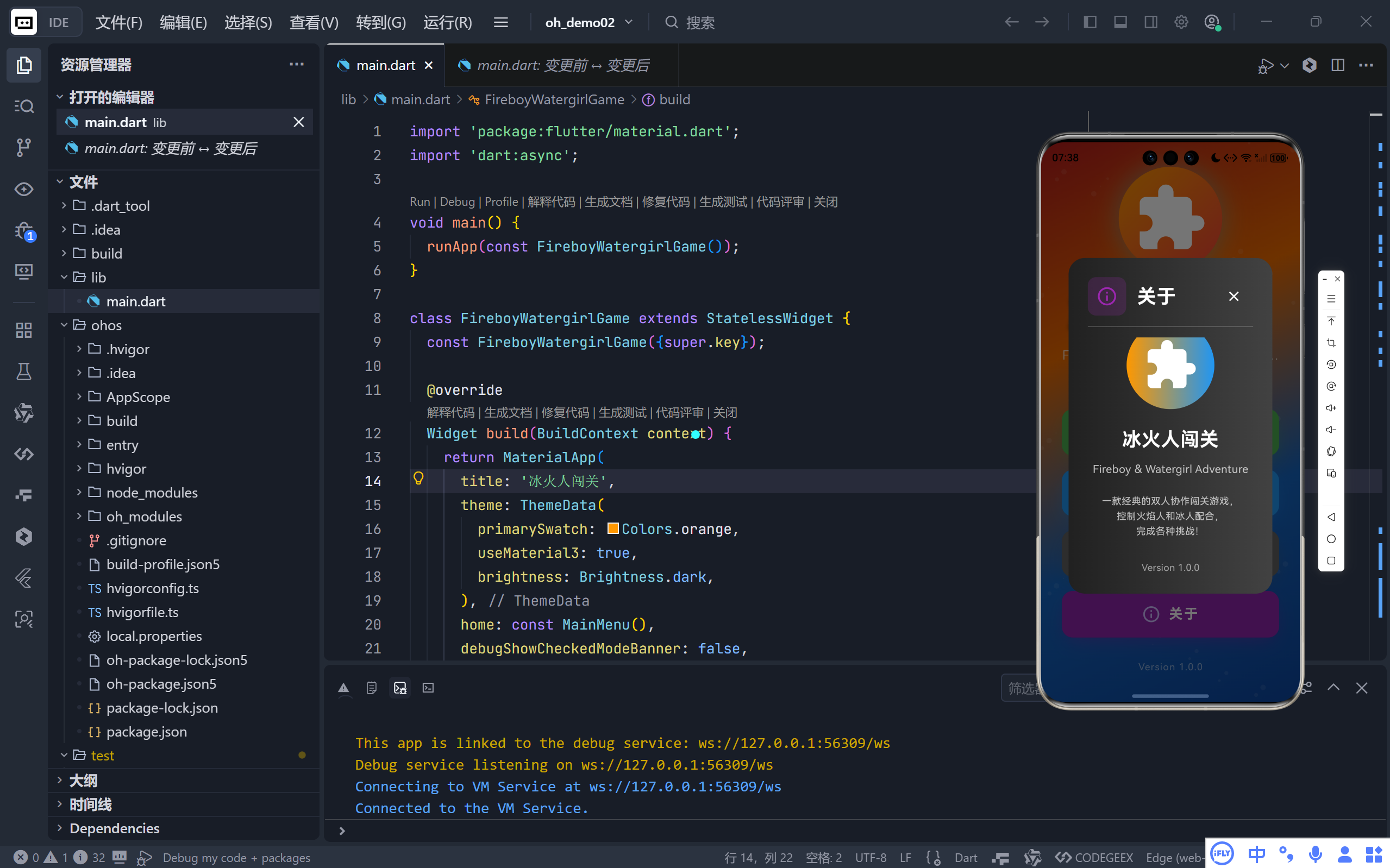Screen dimensions: 1390x868
Task: Click the lightbulb code action icon
Action: [418, 478]
